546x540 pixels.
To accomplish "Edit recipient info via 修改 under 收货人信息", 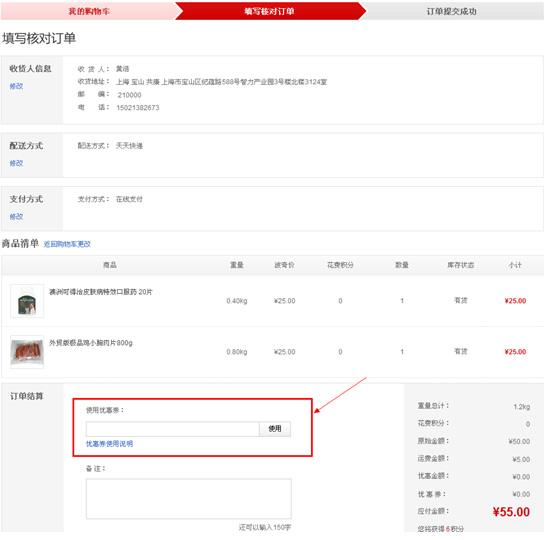I will [x=16, y=86].
